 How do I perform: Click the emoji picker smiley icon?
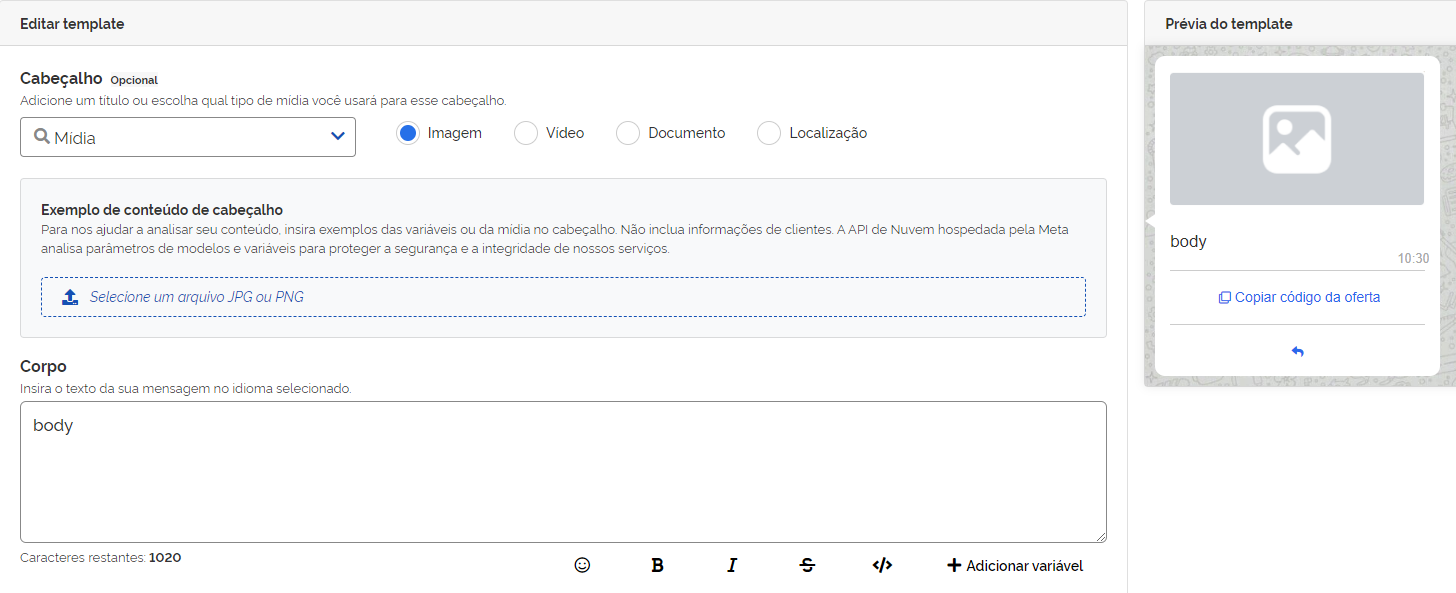[x=582, y=565]
